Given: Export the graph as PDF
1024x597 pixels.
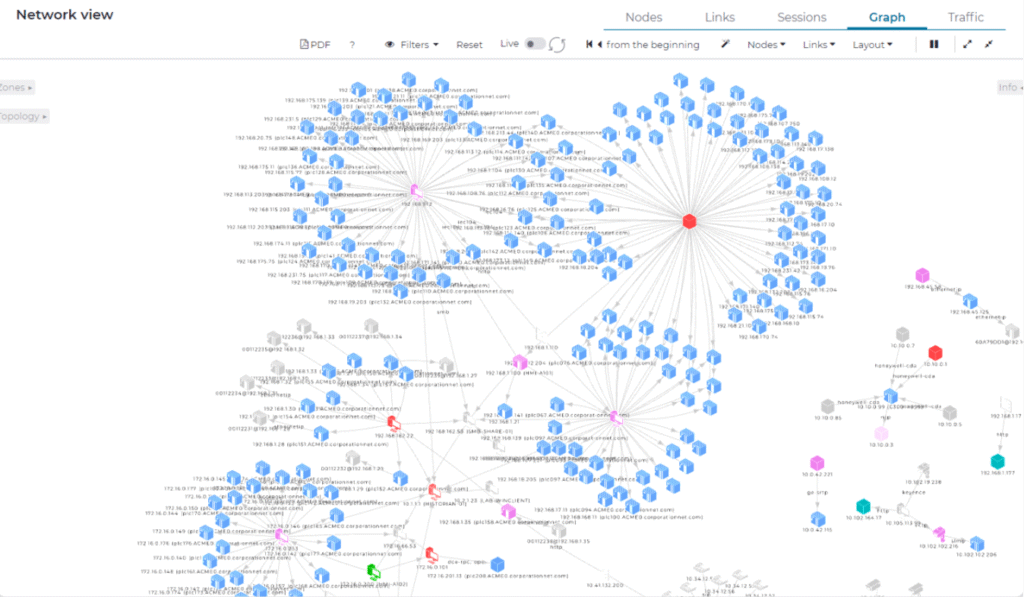Looking at the screenshot, I should [x=315, y=45].
